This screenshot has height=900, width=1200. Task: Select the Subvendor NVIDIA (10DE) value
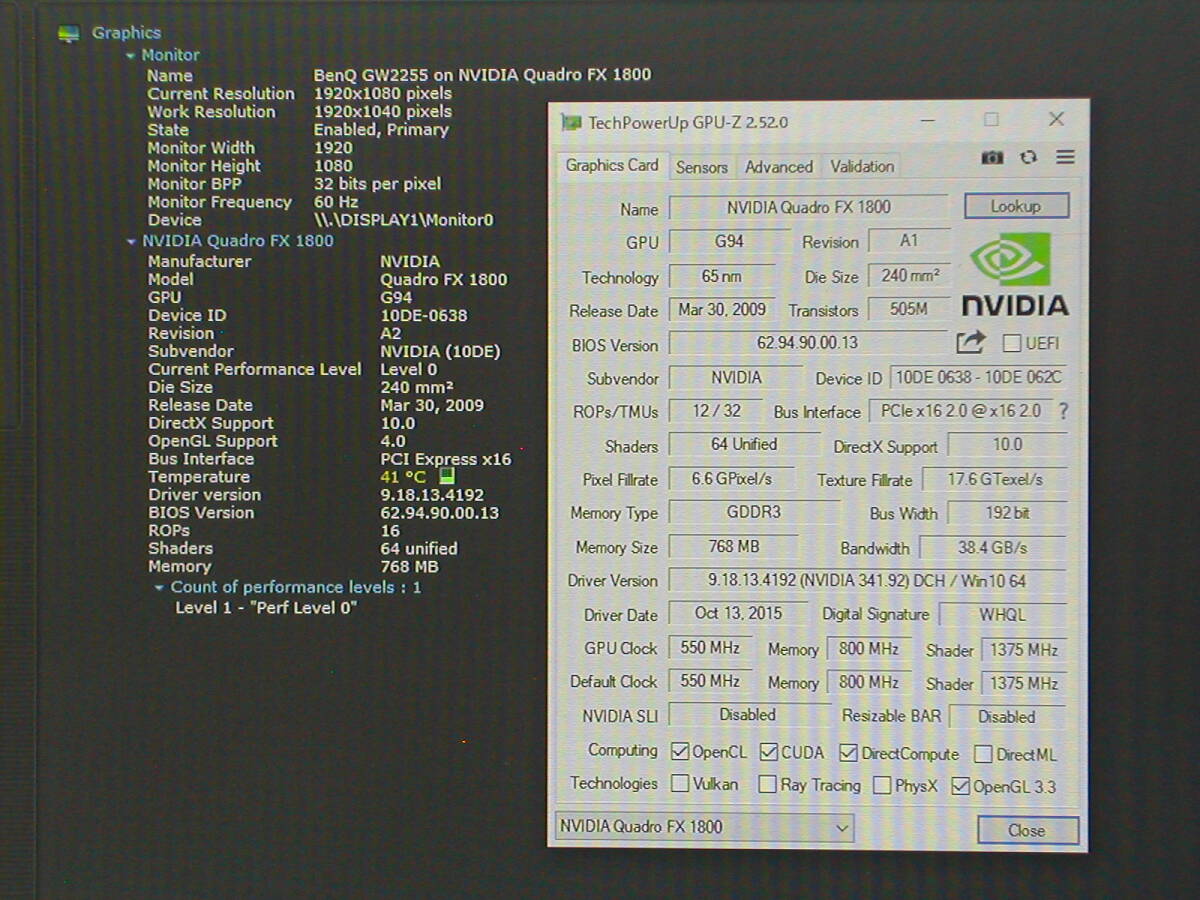(440, 352)
